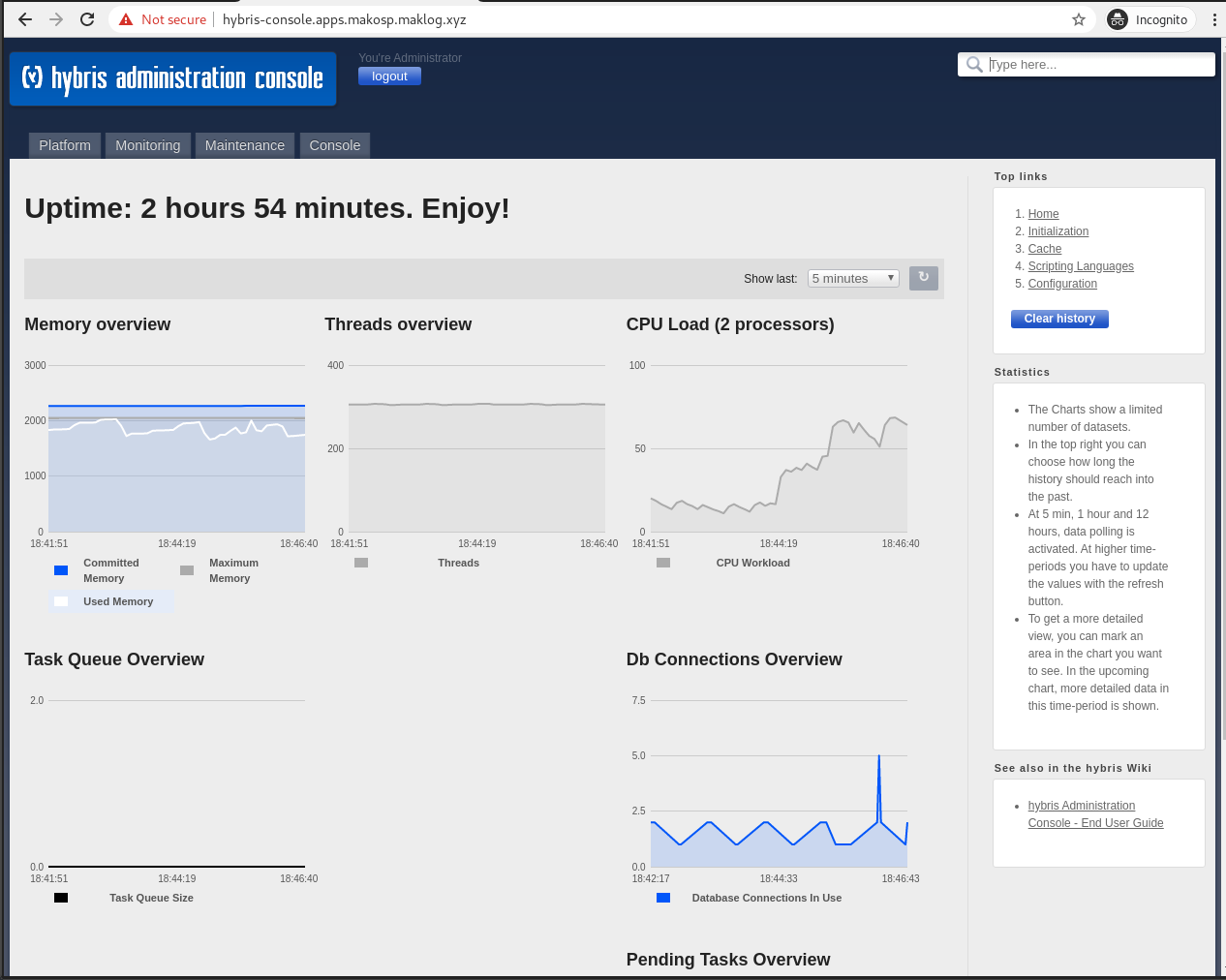
Task: Open the Home top link
Action: [x=1043, y=214]
